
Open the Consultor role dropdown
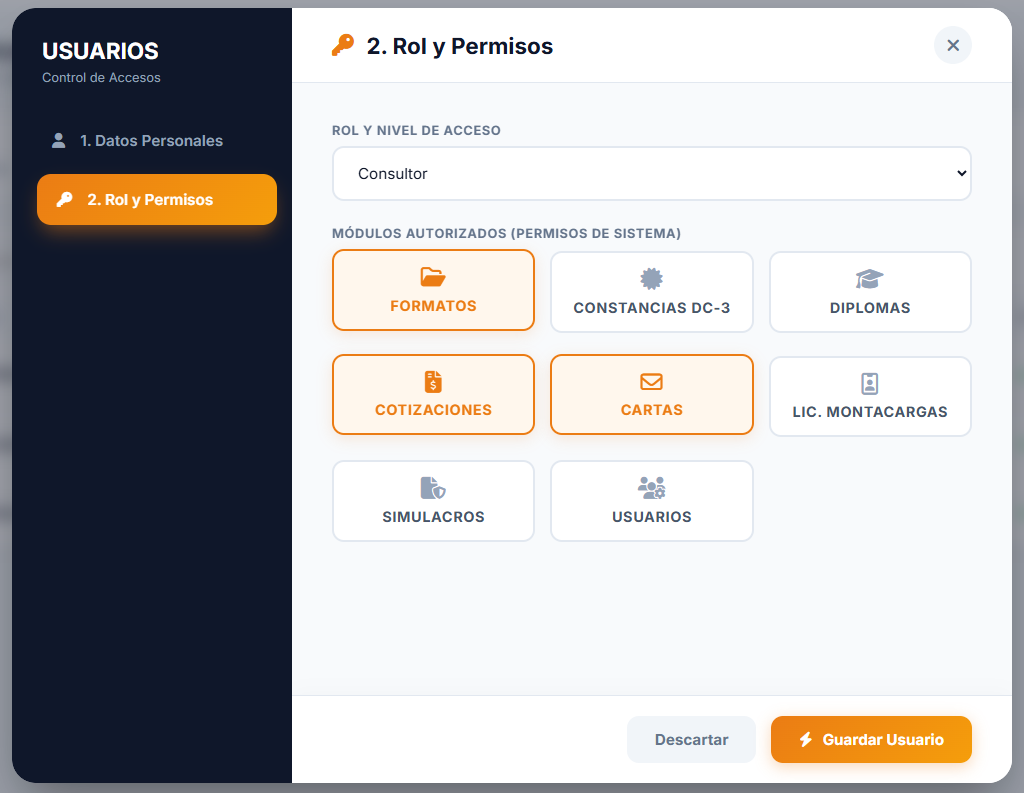[x=651, y=174]
